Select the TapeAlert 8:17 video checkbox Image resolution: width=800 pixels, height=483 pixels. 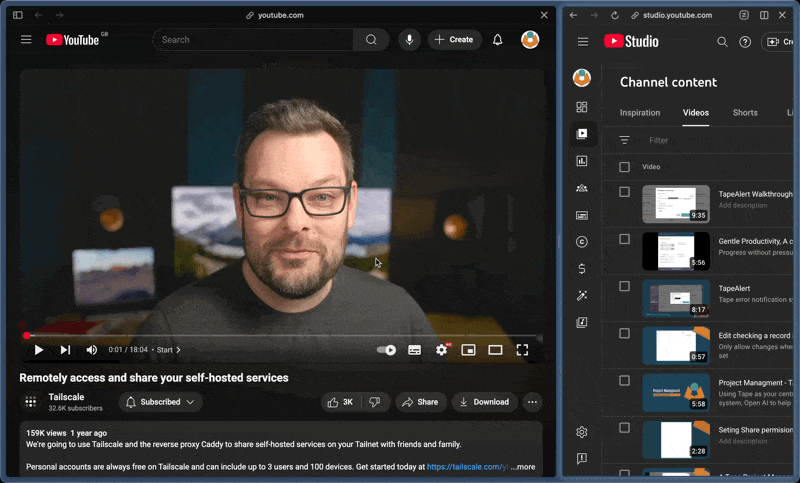[x=624, y=286]
